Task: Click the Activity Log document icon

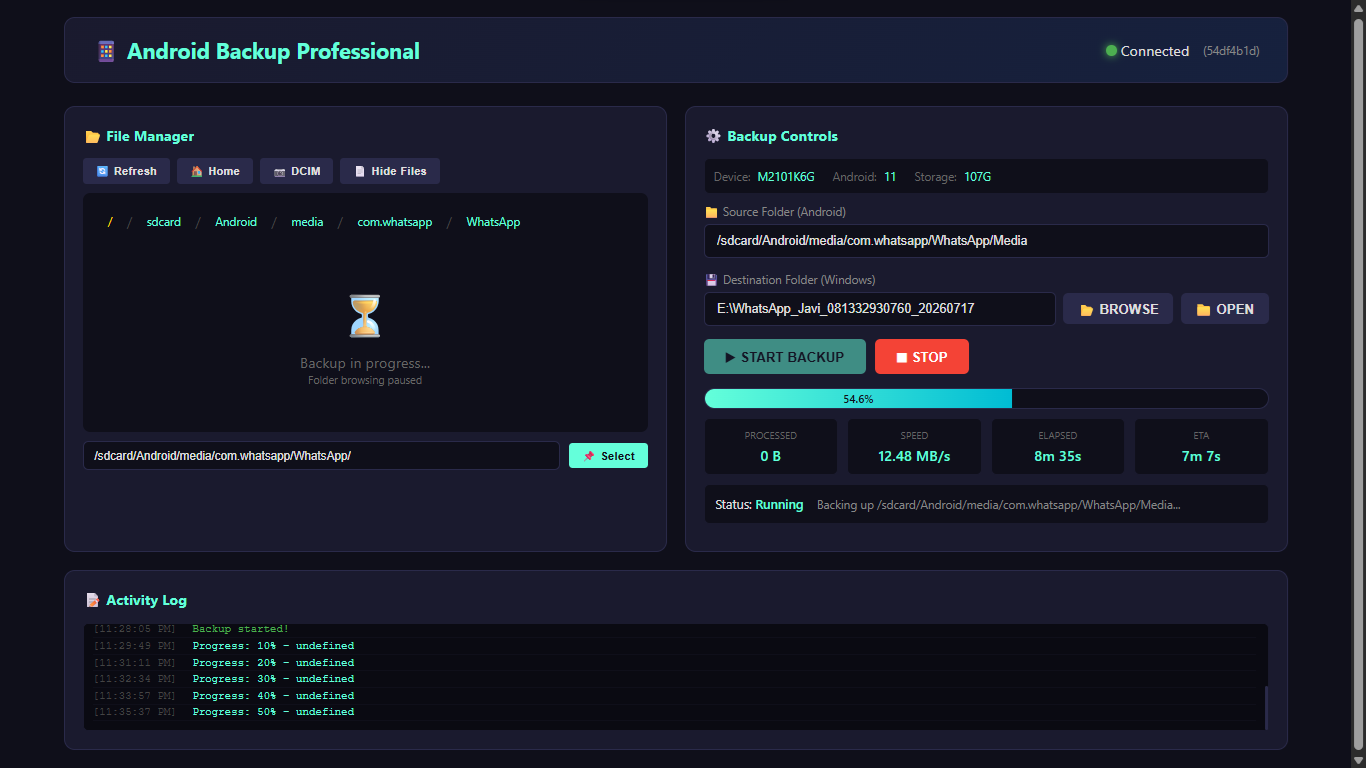Action: pyautogui.click(x=93, y=600)
